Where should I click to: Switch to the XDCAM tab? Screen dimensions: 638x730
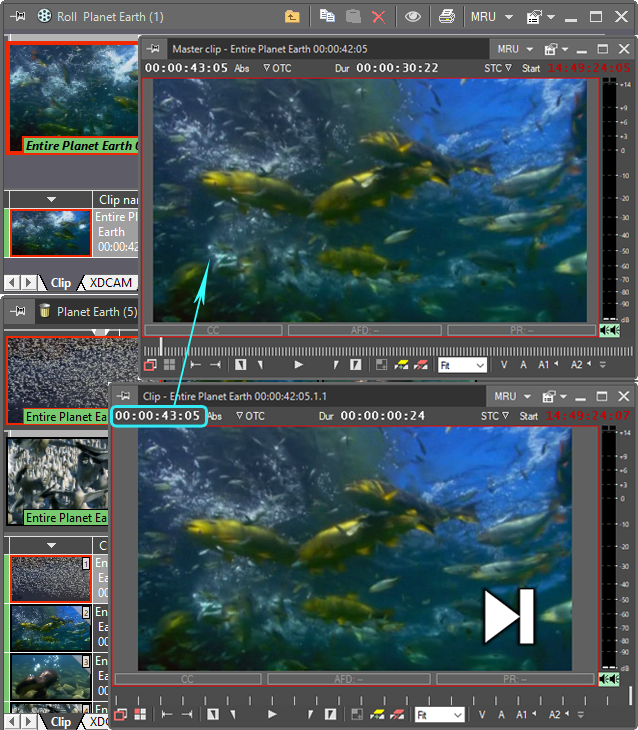click(x=110, y=283)
